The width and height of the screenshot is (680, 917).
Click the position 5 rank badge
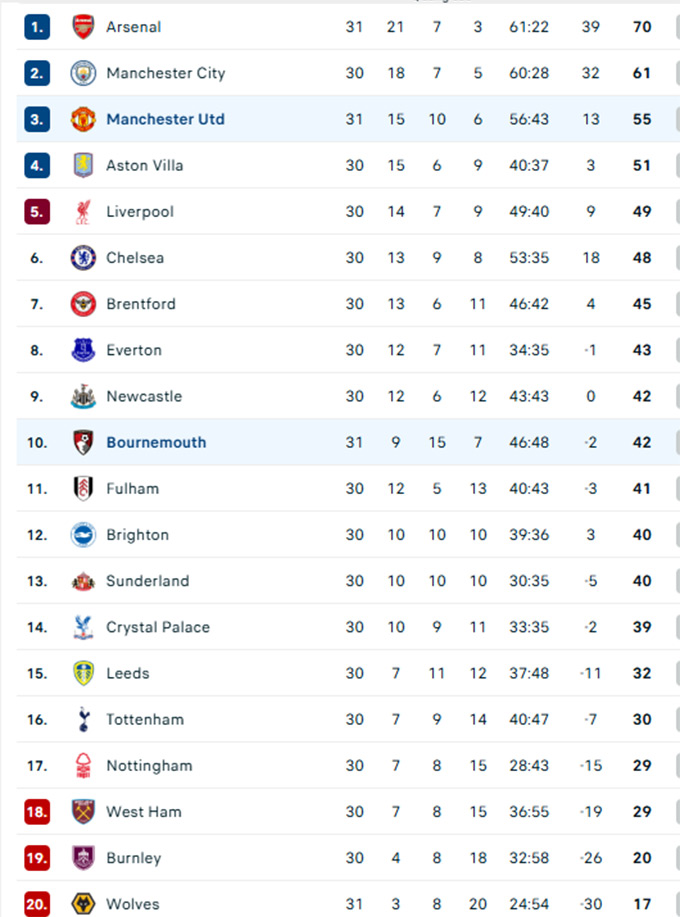click(37, 211)
